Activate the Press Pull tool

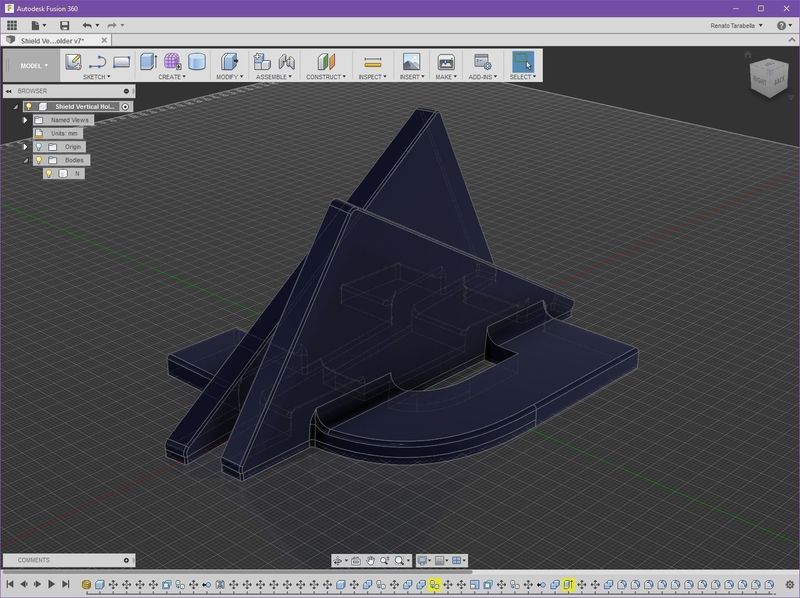click(229, 62)
